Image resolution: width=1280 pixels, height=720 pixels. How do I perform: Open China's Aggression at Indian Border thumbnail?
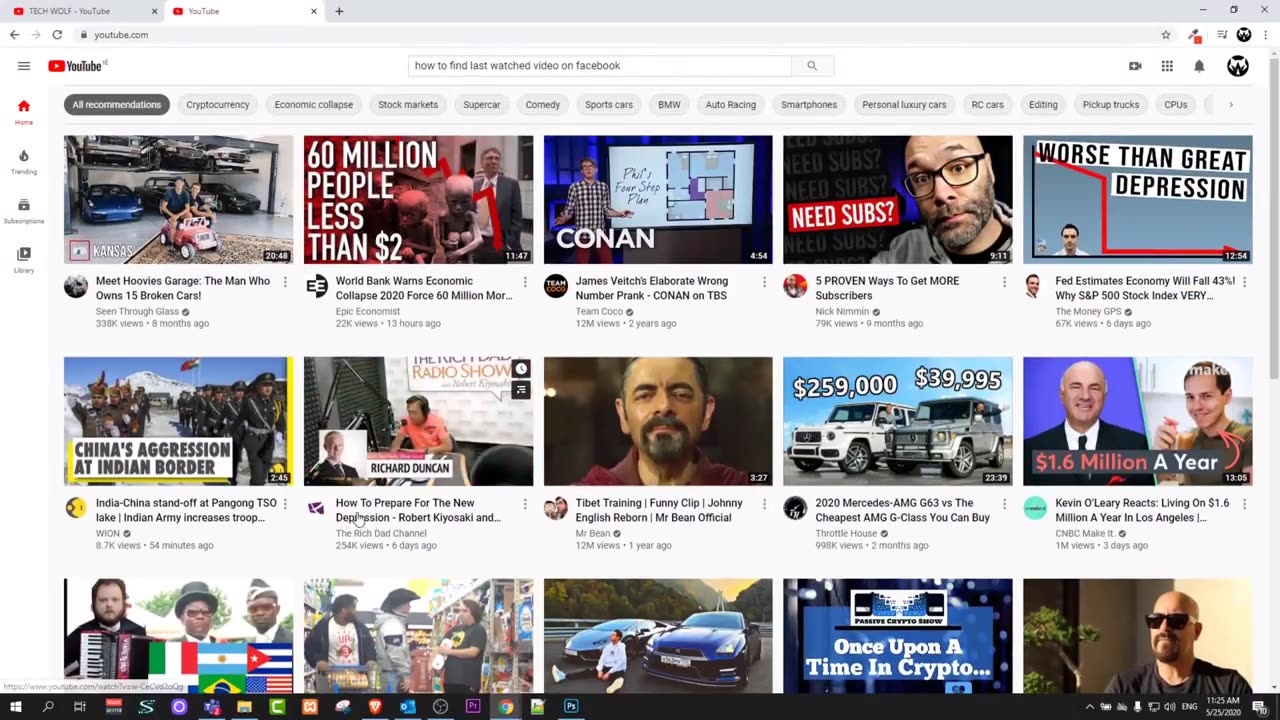tap(178, 422)
